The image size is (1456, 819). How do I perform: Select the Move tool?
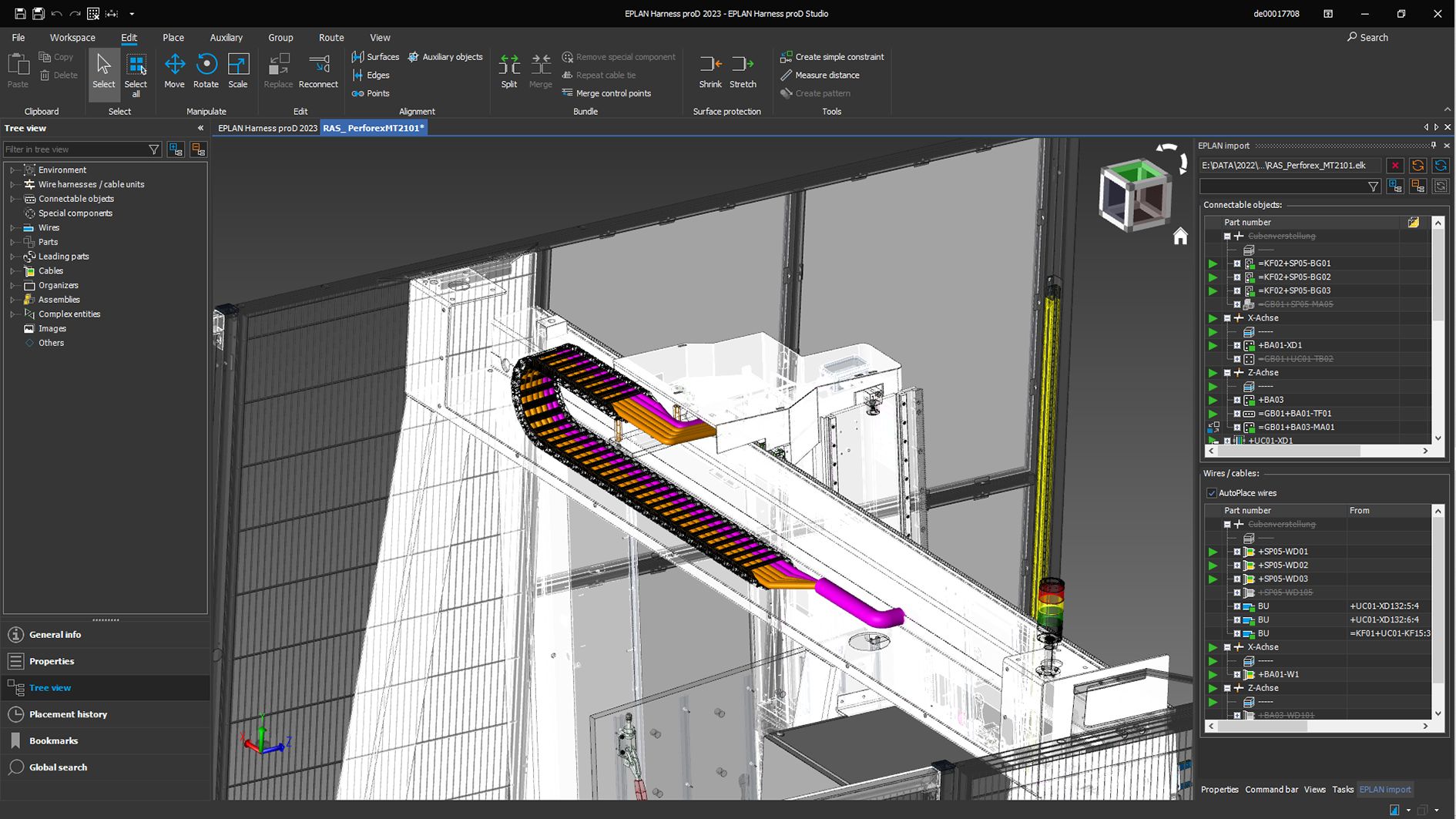coord(175,70)
